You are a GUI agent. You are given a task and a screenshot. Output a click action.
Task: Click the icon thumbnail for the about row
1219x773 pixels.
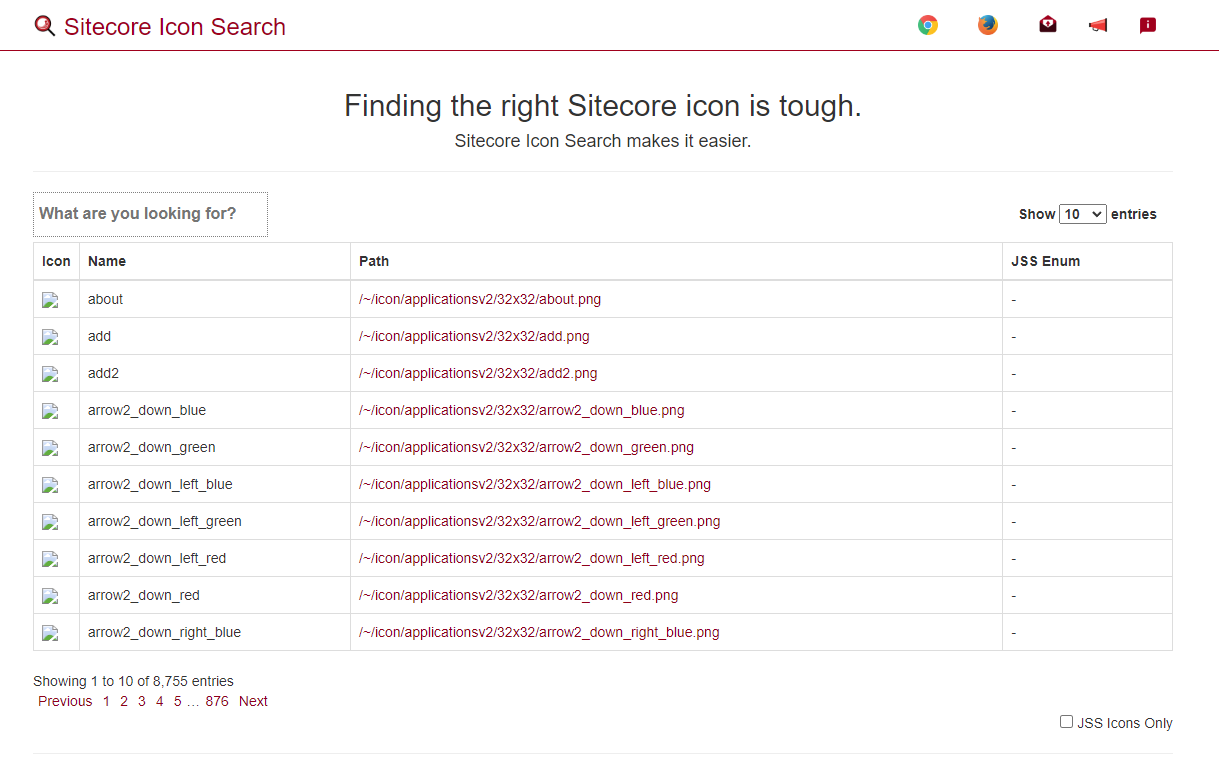pyautogui.click(x=50, y=300)
